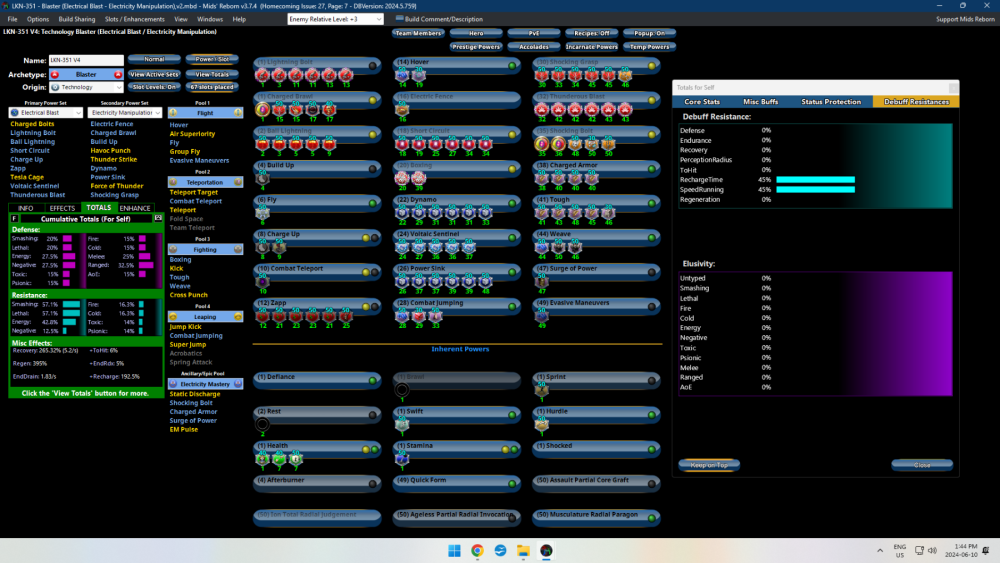The height and width of the screenshot is (563, 1000).
Task: Click the first enhancement in Shocking Bolt
Action: click(541, 145)
